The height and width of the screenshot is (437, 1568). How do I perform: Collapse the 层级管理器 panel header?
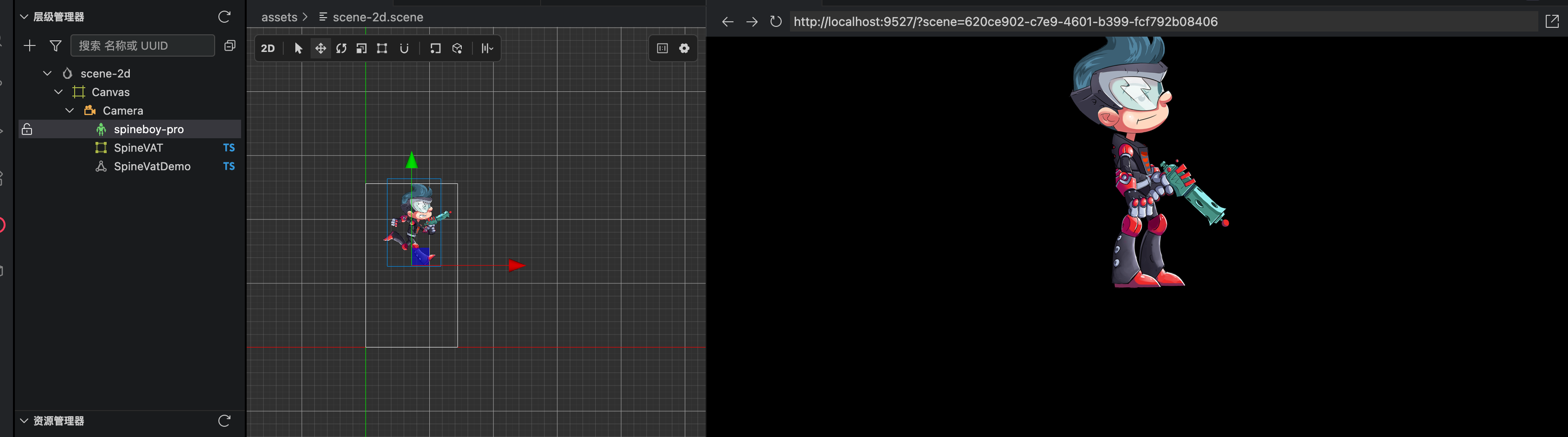(x=25, y=16)
